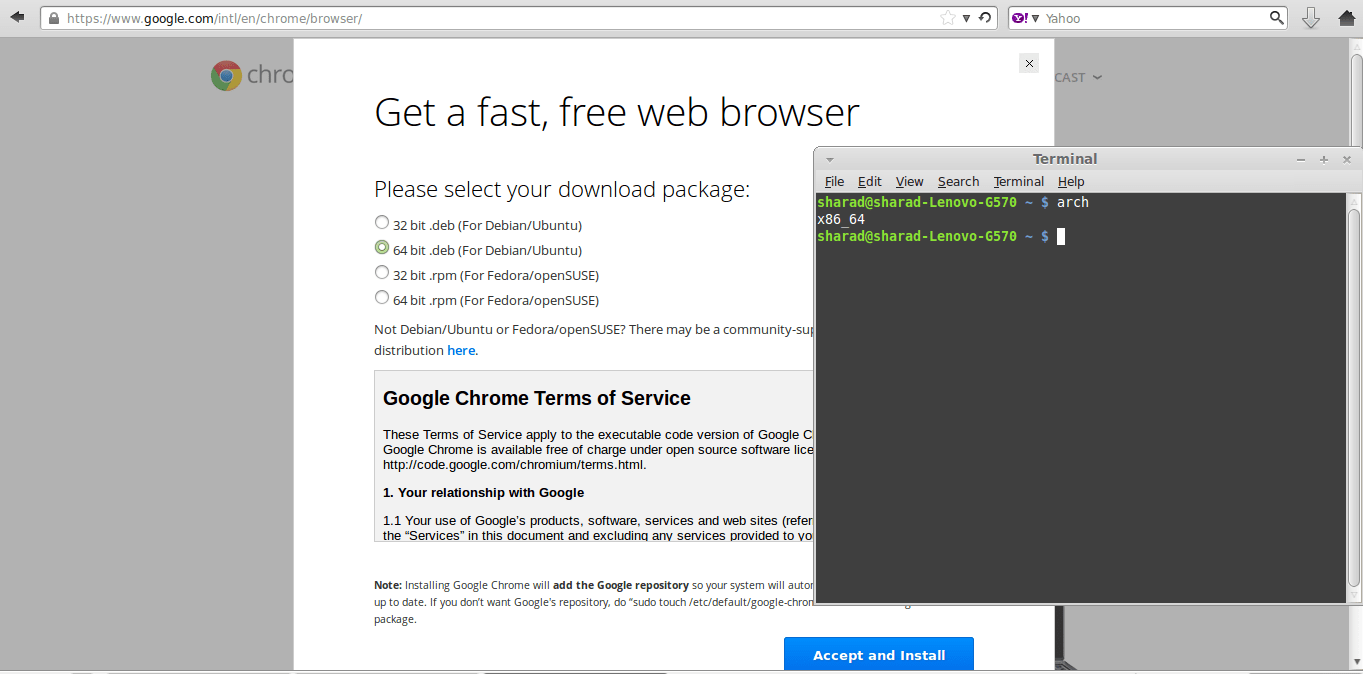The height and width of the screenshot is (674, 1363).
Task: Go to the browser home page icon
Action: click(1346, 17)
